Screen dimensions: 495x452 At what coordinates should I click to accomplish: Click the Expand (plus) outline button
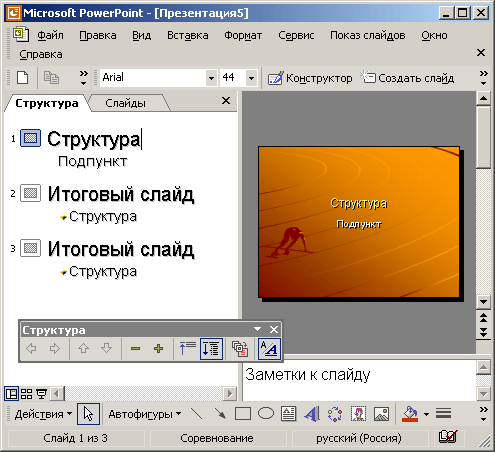pyautogui.click(x=159, y=349)
